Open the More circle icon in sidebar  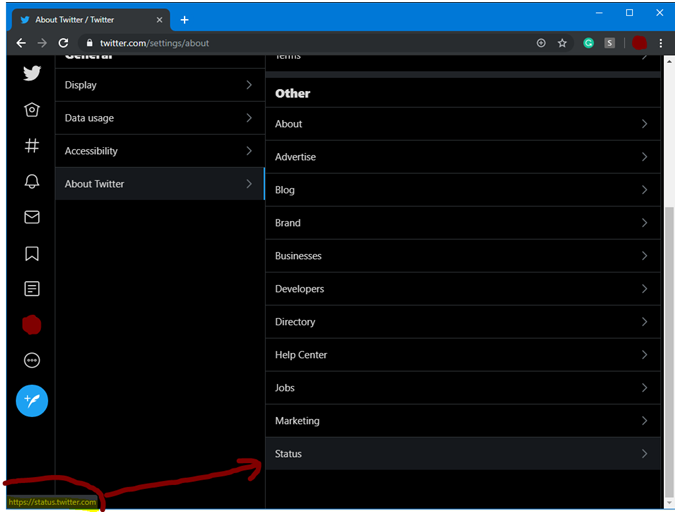32,360
